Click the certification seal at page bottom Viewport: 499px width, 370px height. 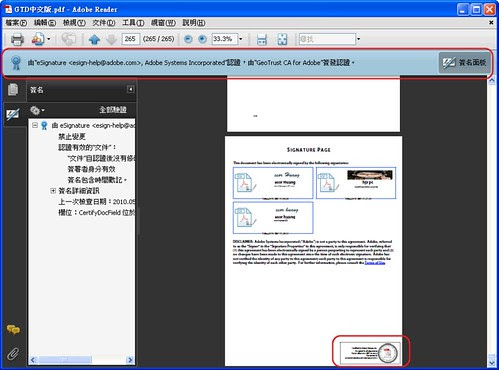pyautogui.click(x=370, y=353)
